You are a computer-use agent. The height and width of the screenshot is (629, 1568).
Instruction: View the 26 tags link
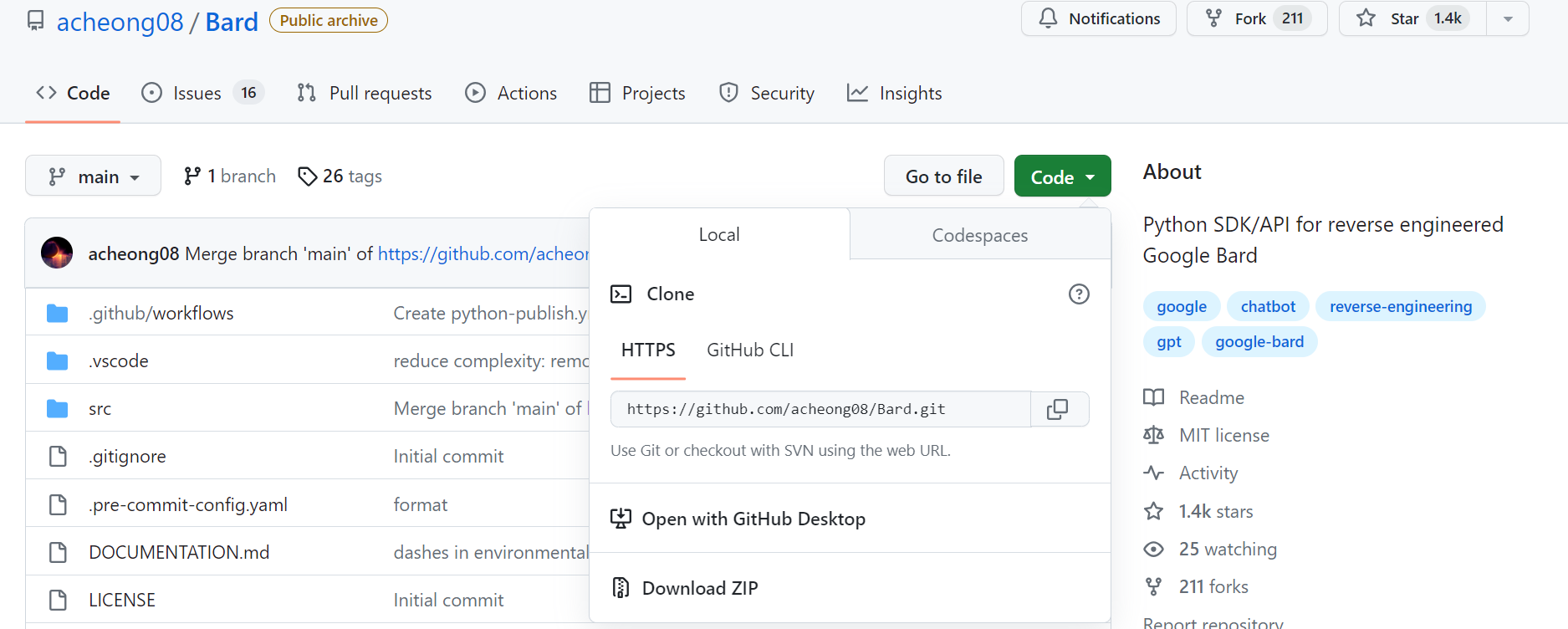click(340, 176)
